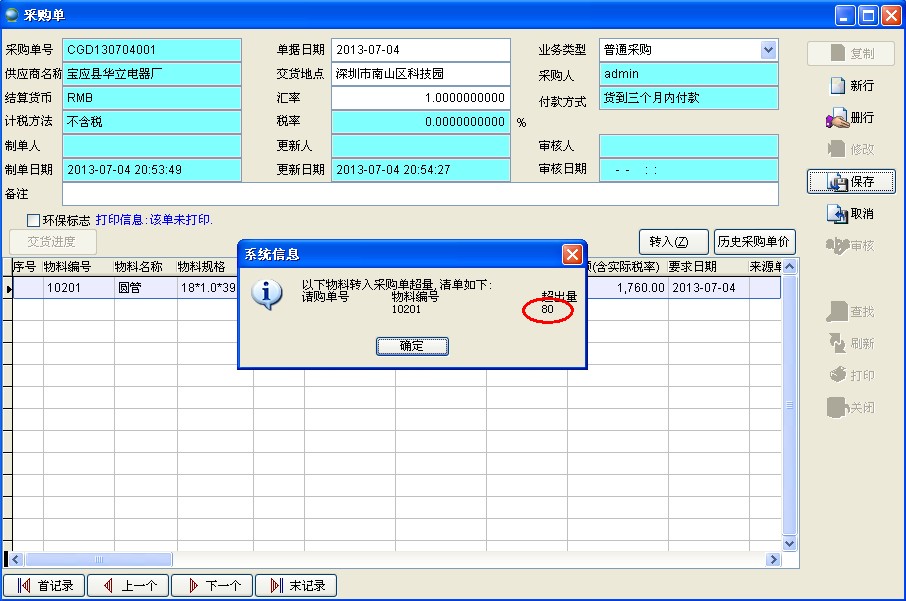Click the 转入(Z) button
The height and width of the screenshot is (601, 906).
673,242
